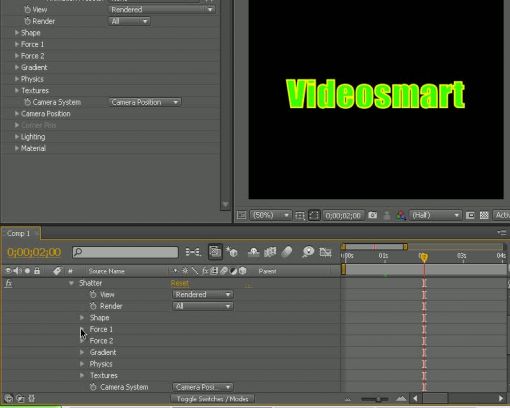The width and height of the screenshot is (510, 408).
Task: Click the timeline search field
Action: click(125, 252)
